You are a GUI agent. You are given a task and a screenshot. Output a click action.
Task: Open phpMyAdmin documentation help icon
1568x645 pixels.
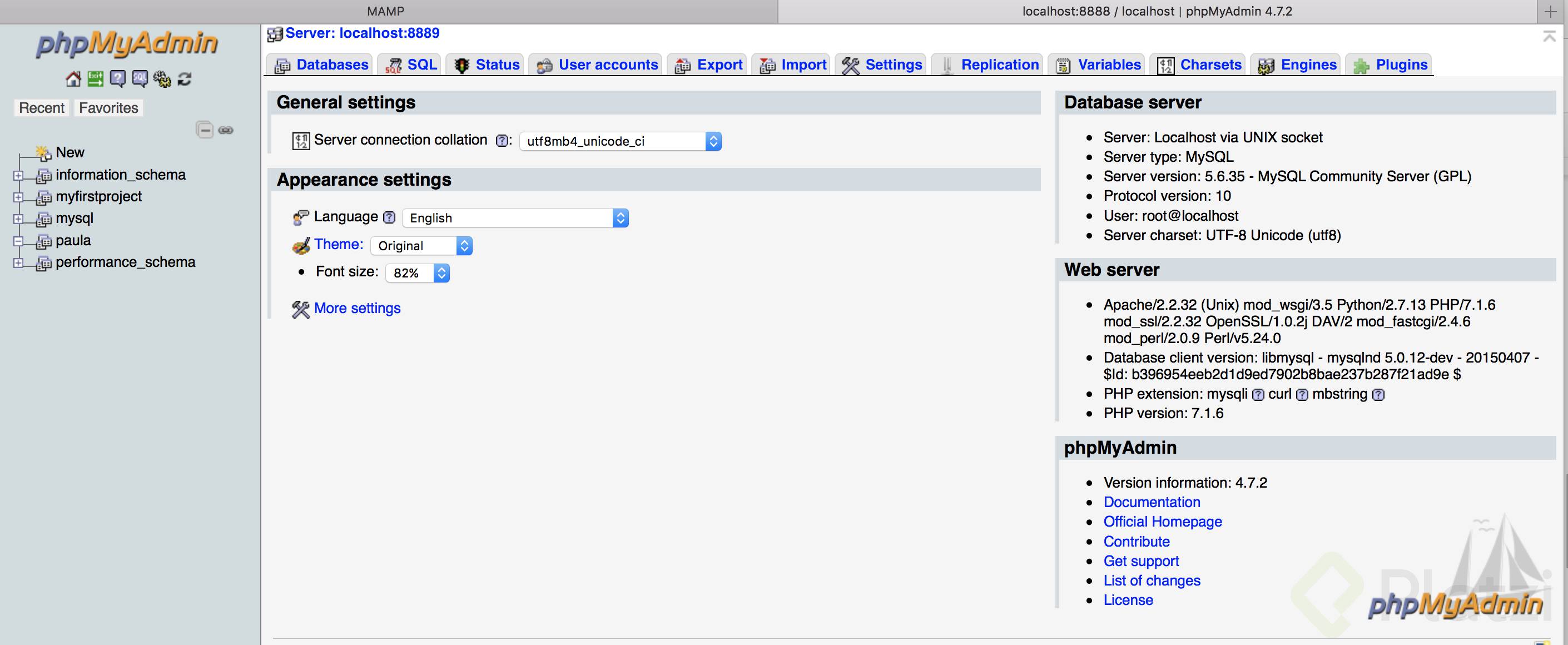pos(117,78)
